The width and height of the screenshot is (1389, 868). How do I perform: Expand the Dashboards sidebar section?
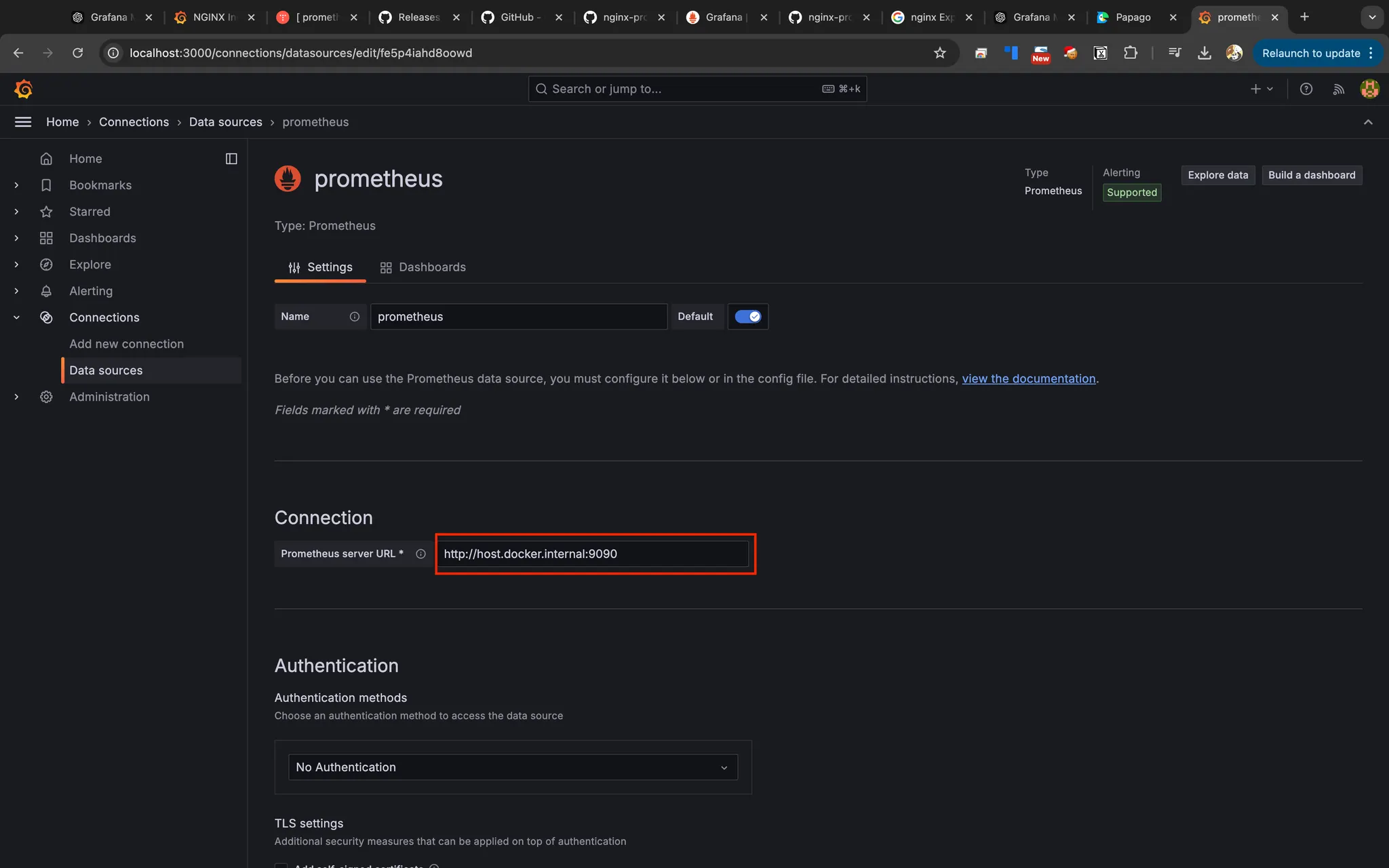point(16,238)
